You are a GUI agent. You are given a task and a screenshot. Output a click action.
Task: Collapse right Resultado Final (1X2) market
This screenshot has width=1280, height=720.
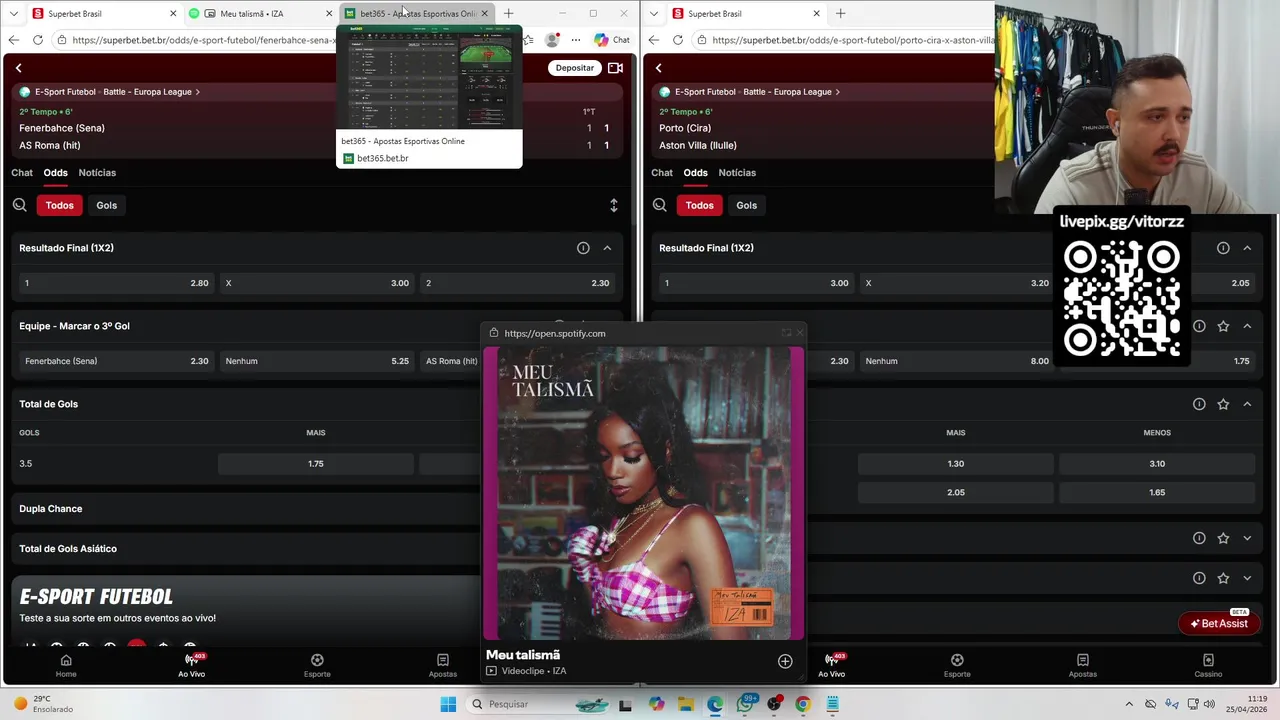(x=1247, y=248)
